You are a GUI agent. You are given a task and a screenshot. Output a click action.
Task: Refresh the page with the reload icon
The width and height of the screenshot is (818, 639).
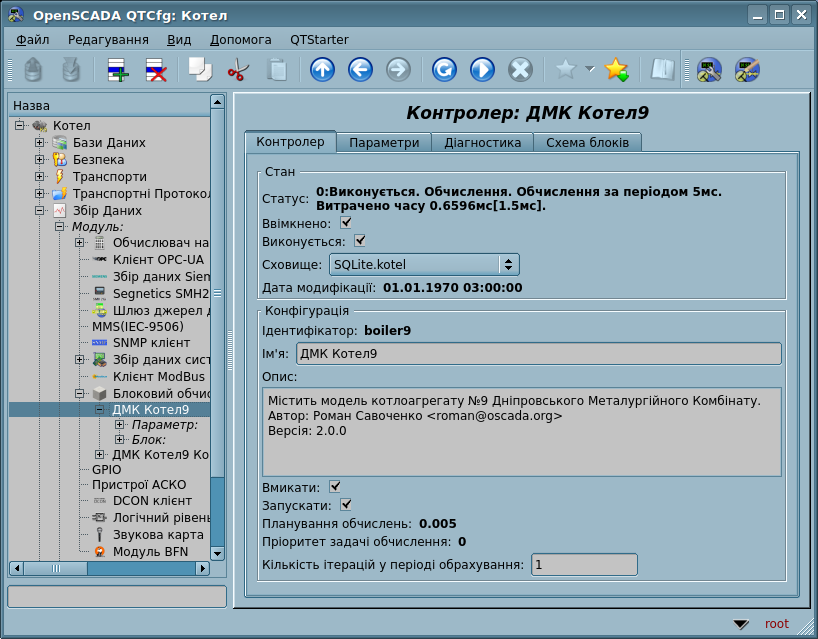(444, 70)
